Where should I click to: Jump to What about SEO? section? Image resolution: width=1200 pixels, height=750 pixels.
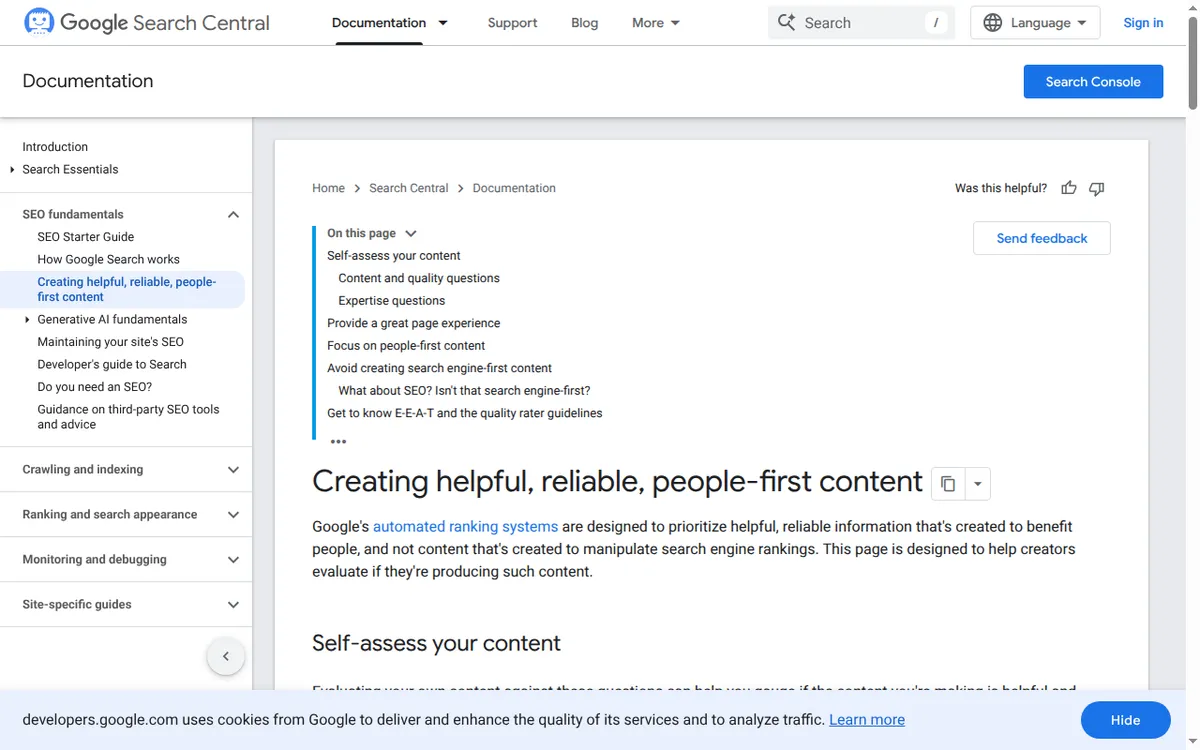point(464,391)
